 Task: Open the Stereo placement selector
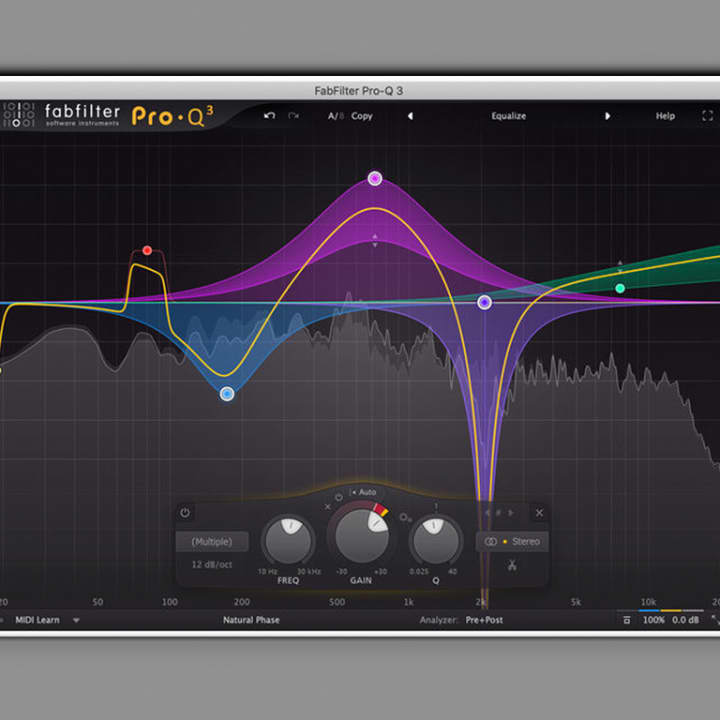pyautogui.click(x=512, y=542)
